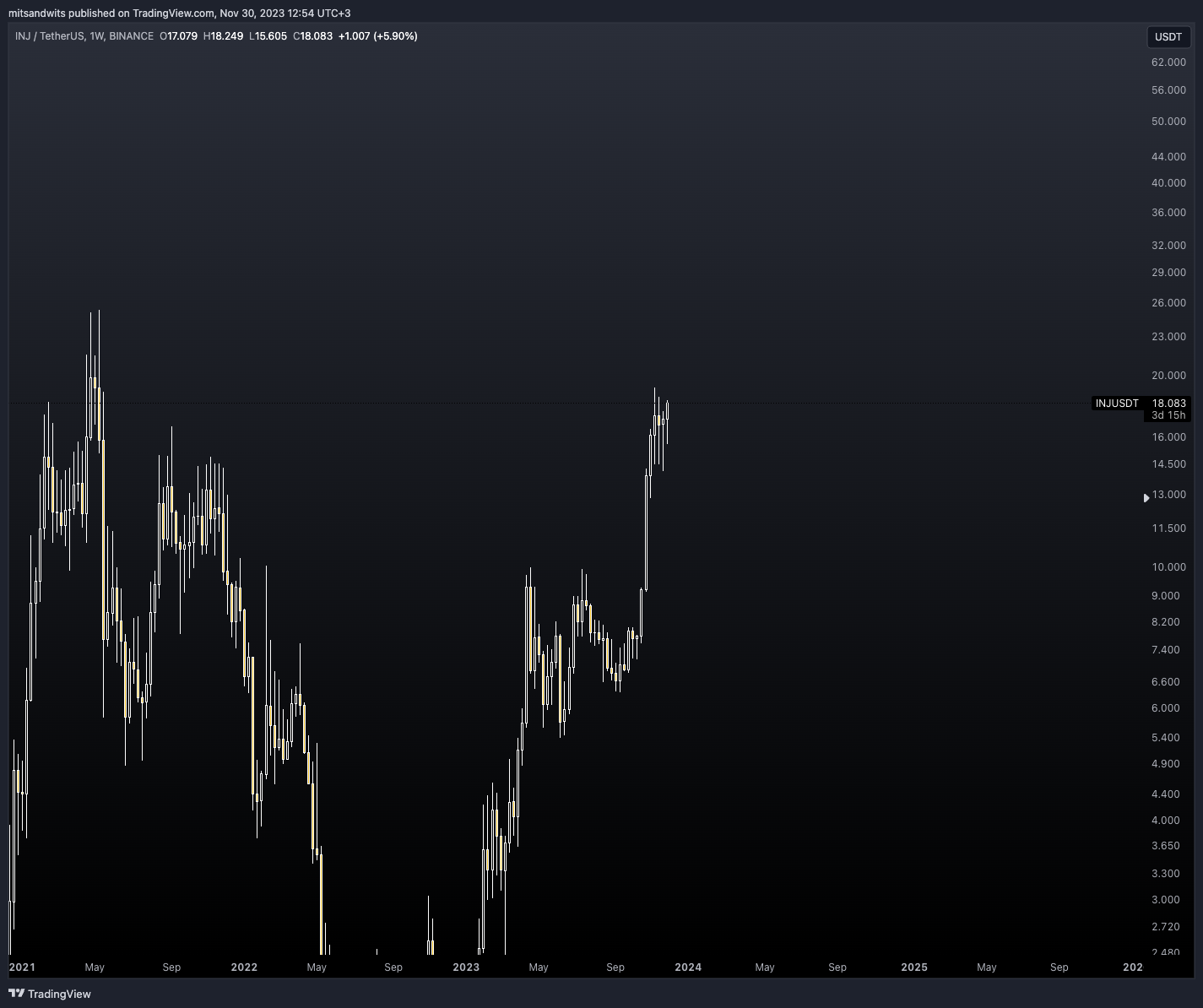Click the 2024 label on time axis
This screenshot has height=1008, width=1203.
pos(688,967)
